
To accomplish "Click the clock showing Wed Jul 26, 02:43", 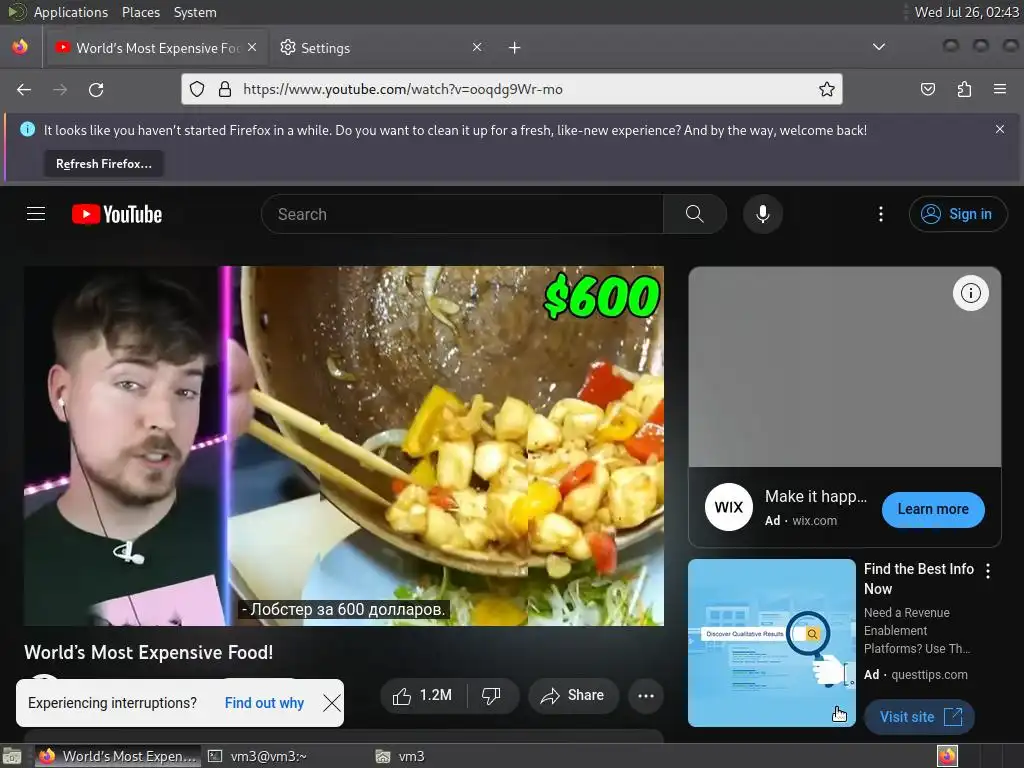I will 967,12.
